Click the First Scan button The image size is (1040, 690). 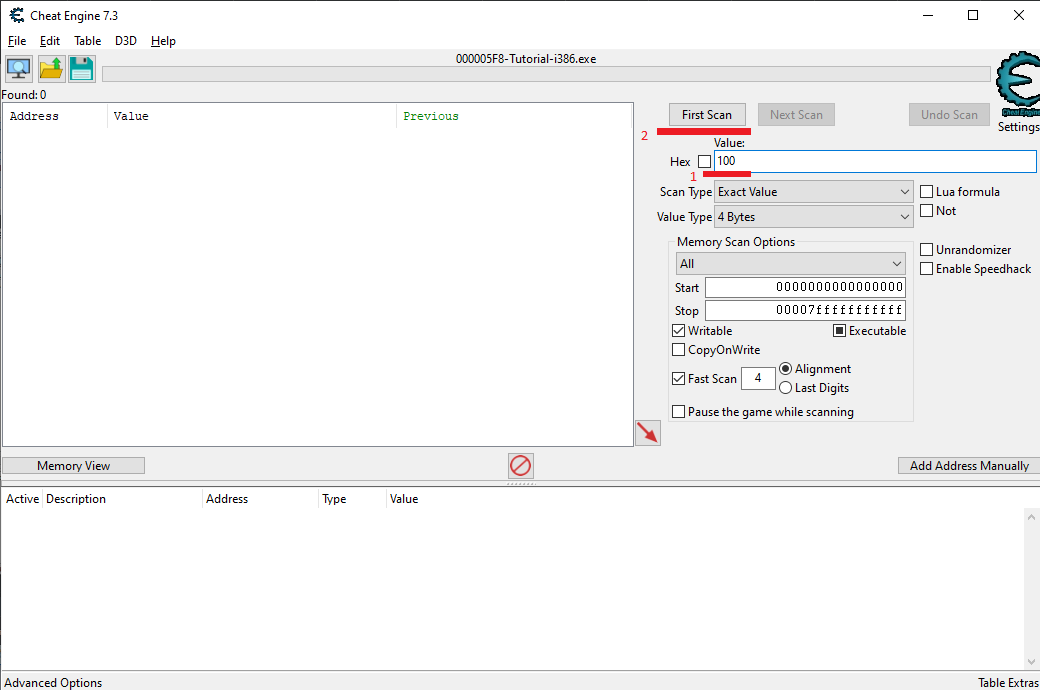707,115
